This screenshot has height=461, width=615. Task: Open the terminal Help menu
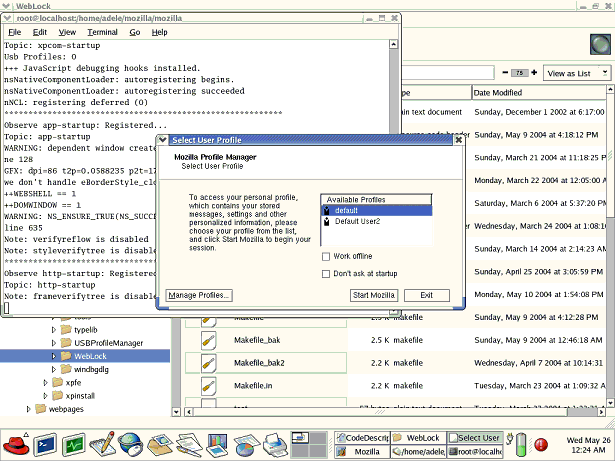click(x=159, y=32)
